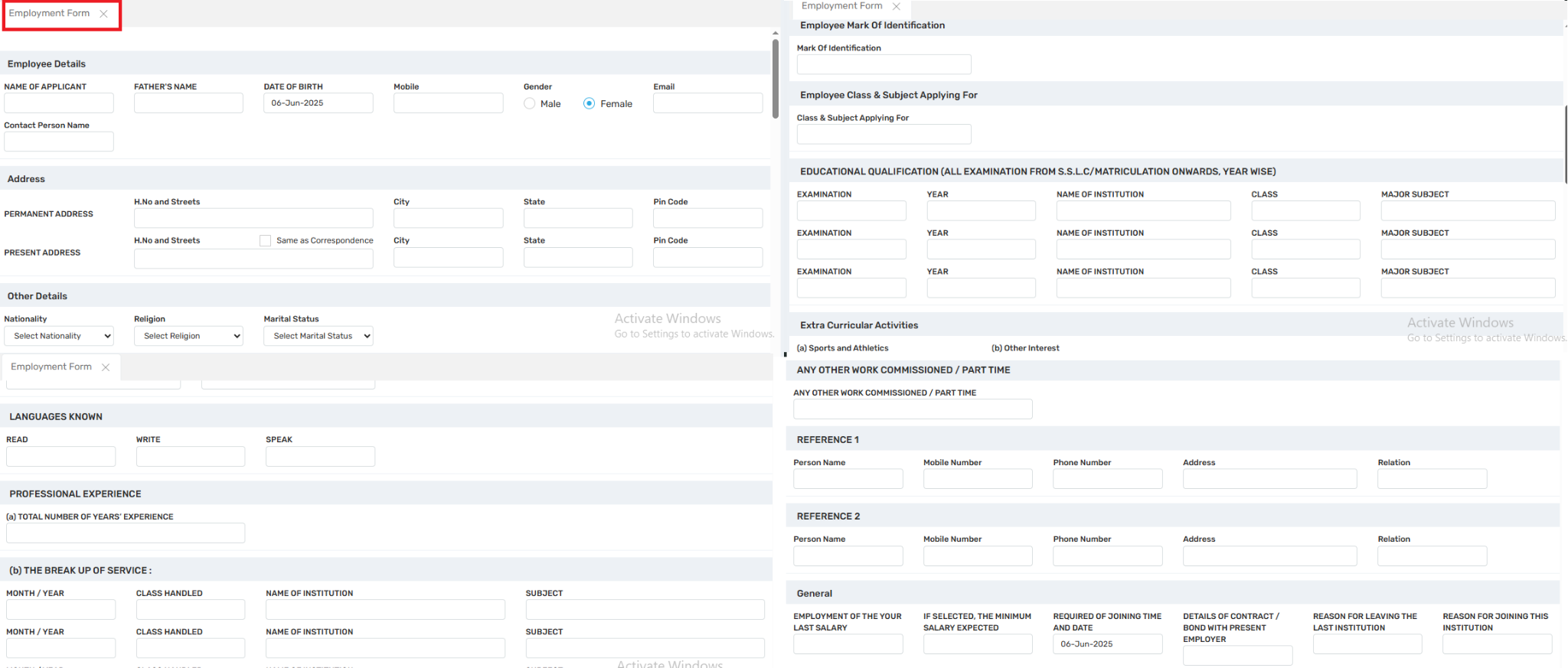Click the Professional Experience section header

(x=387, y=494)
